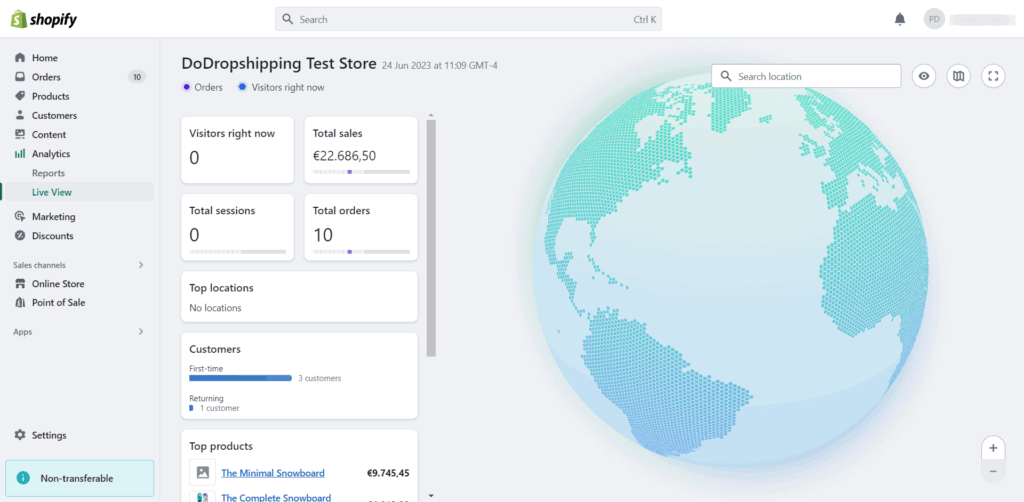This screenshot has width=1024, height=502.
Task: Click the panel scroll down arrow
Action: [x=430, y=495]
